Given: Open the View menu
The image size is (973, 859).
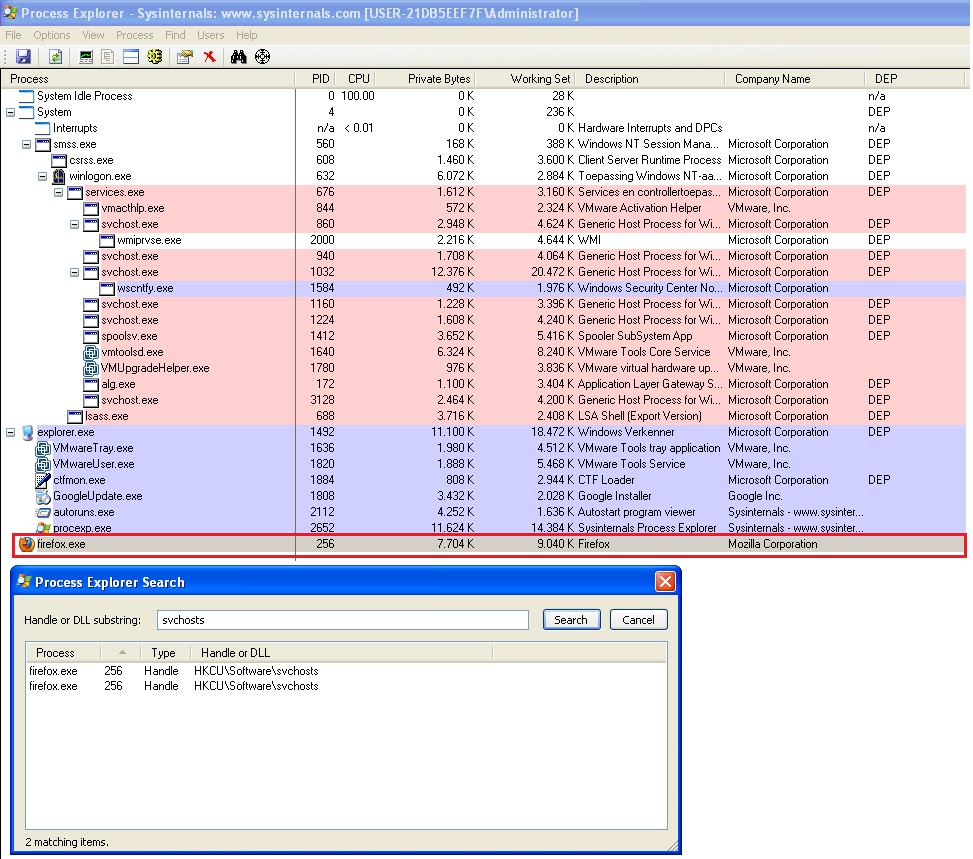Looking at the screenshot, I should pos(93,35).
